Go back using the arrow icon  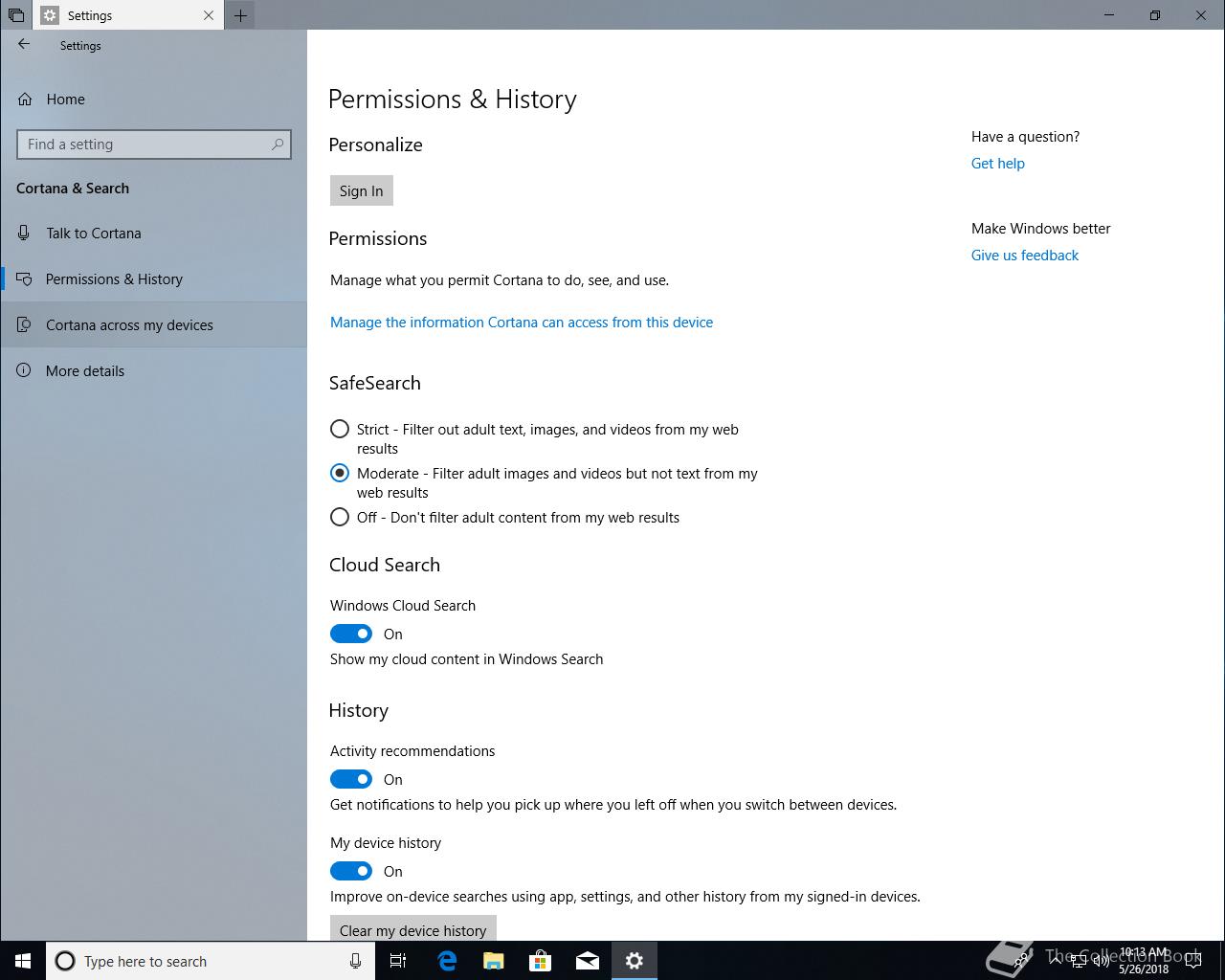(x=24, y=44)
